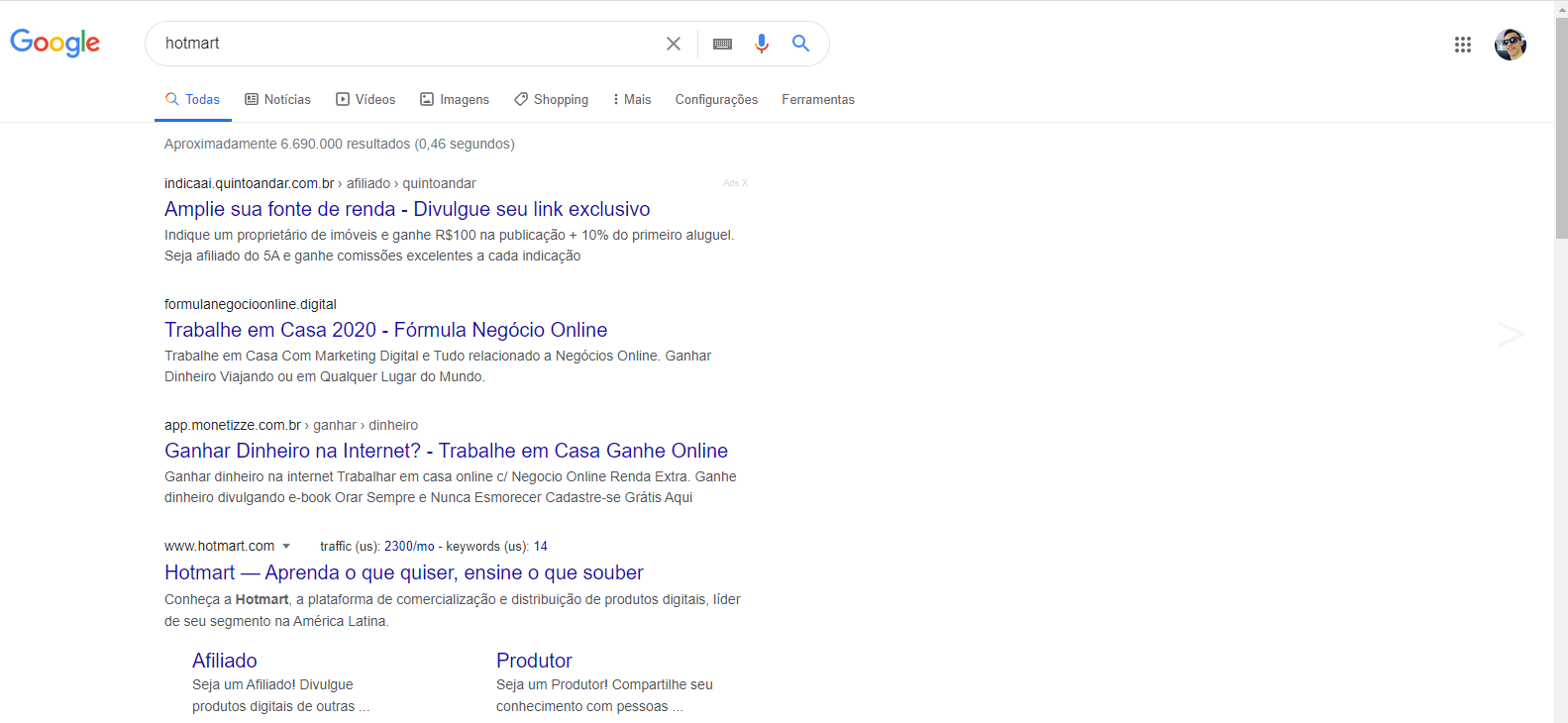Open Configurações

(716, 99)
